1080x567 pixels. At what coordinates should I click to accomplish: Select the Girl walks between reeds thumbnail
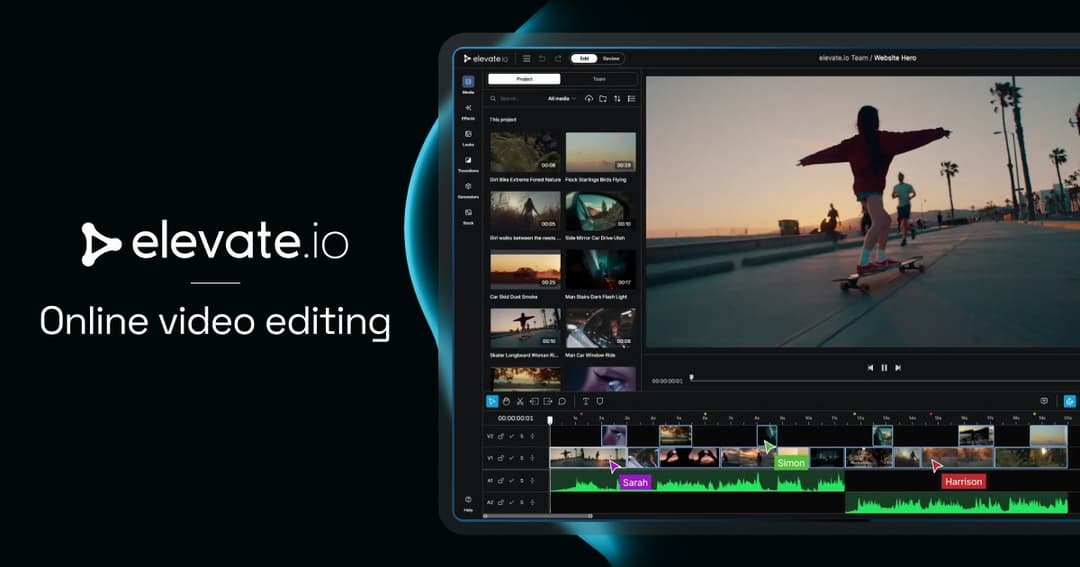coord(525,211)
